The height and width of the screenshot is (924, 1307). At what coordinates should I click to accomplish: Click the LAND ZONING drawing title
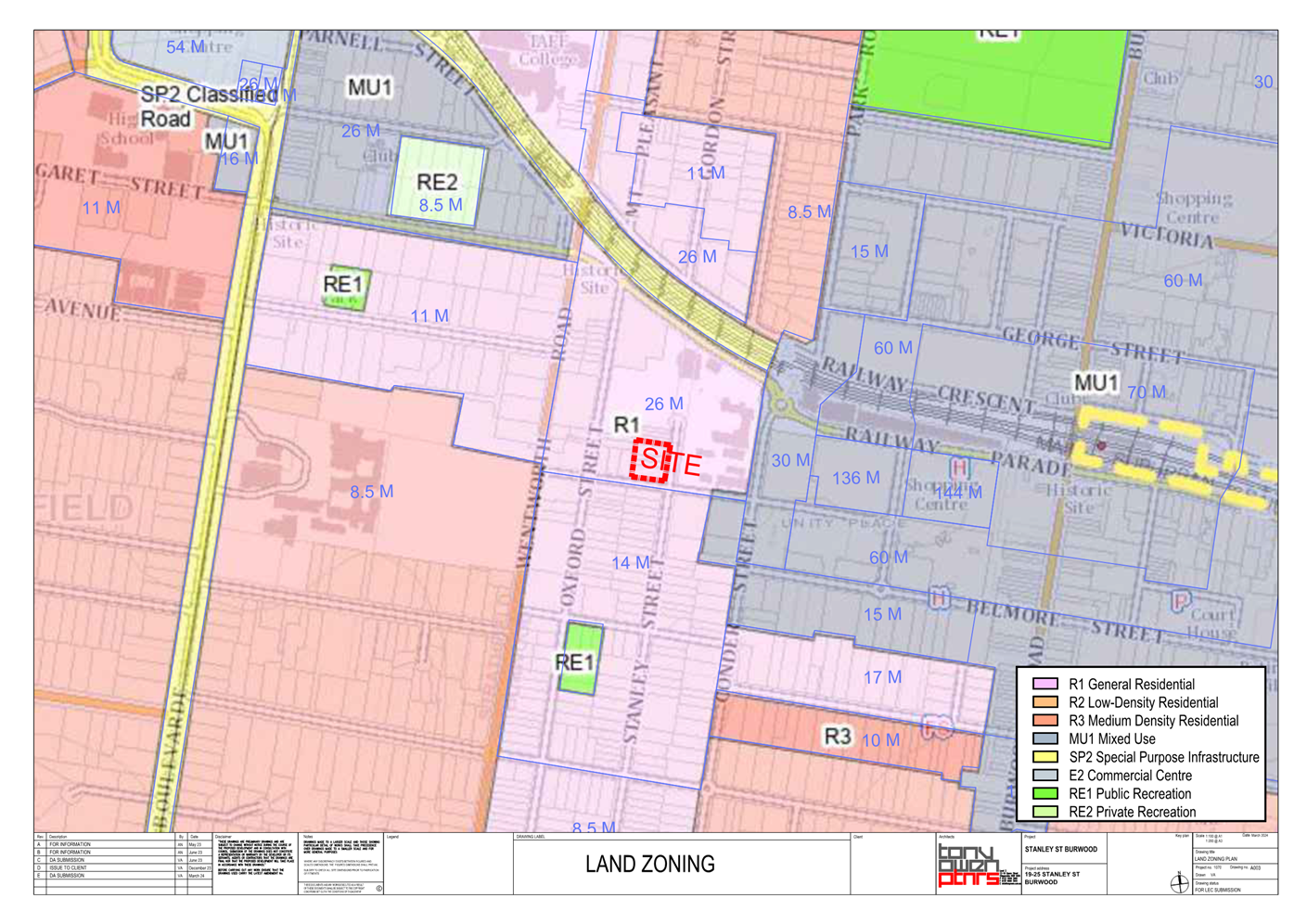(650, 865)
